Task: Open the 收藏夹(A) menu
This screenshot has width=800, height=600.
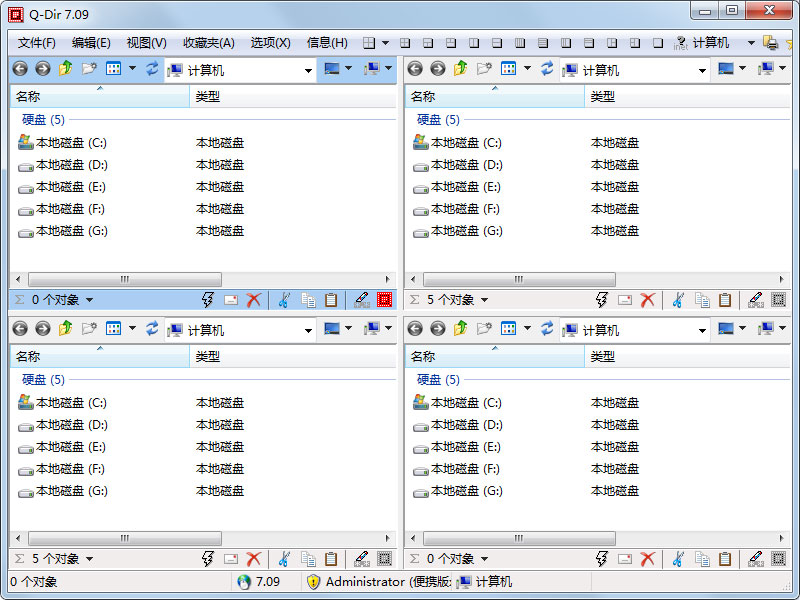Action: tap(209, 43)
